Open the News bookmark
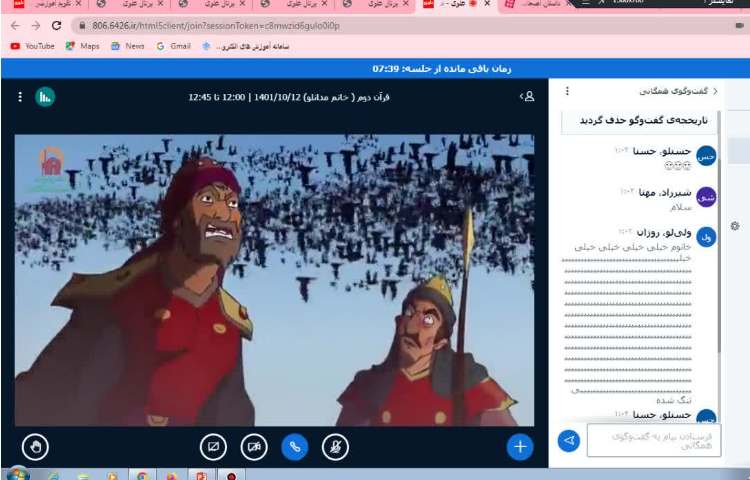 (128, 46)
